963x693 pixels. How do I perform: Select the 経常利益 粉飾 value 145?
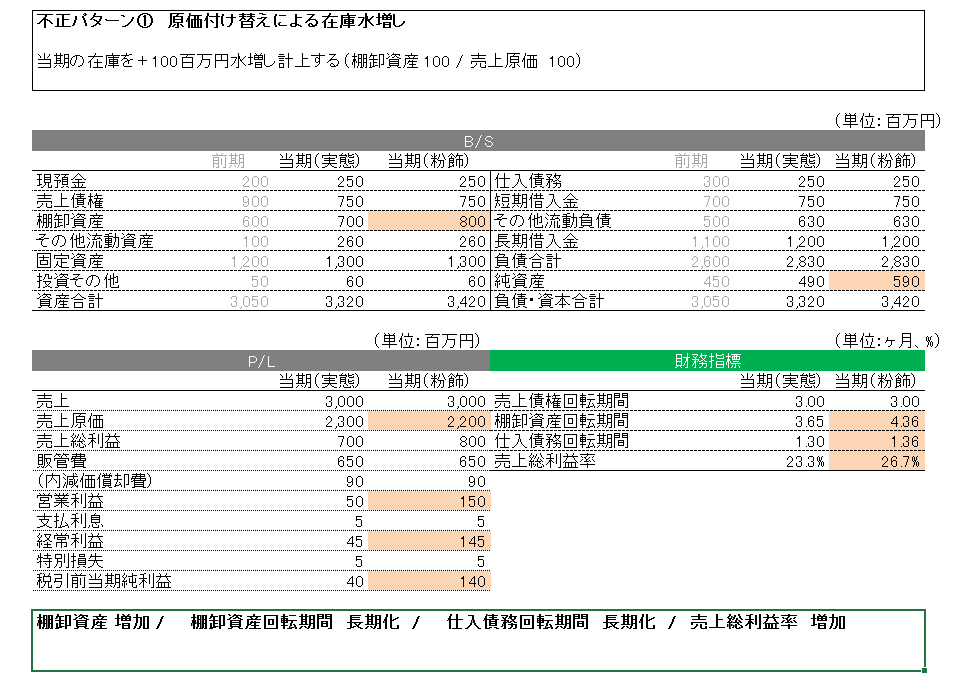(x=428, y=541)
